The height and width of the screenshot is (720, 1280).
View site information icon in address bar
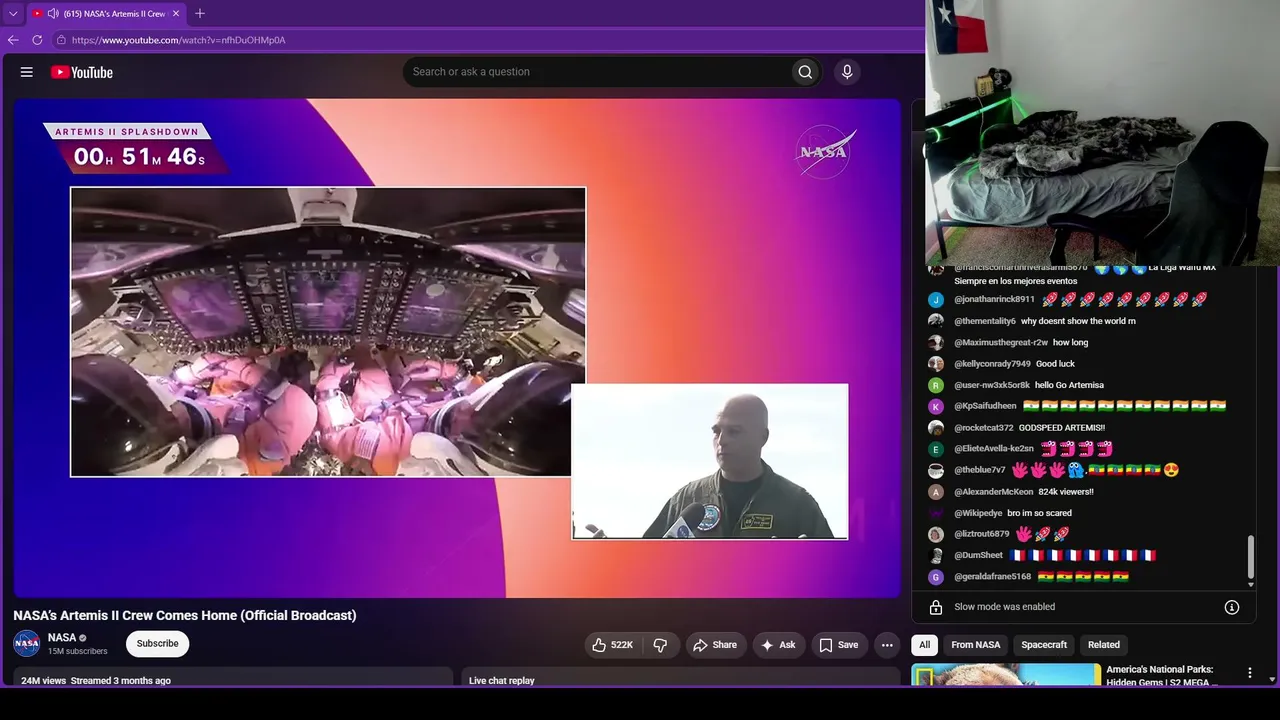tap(61, 40)
